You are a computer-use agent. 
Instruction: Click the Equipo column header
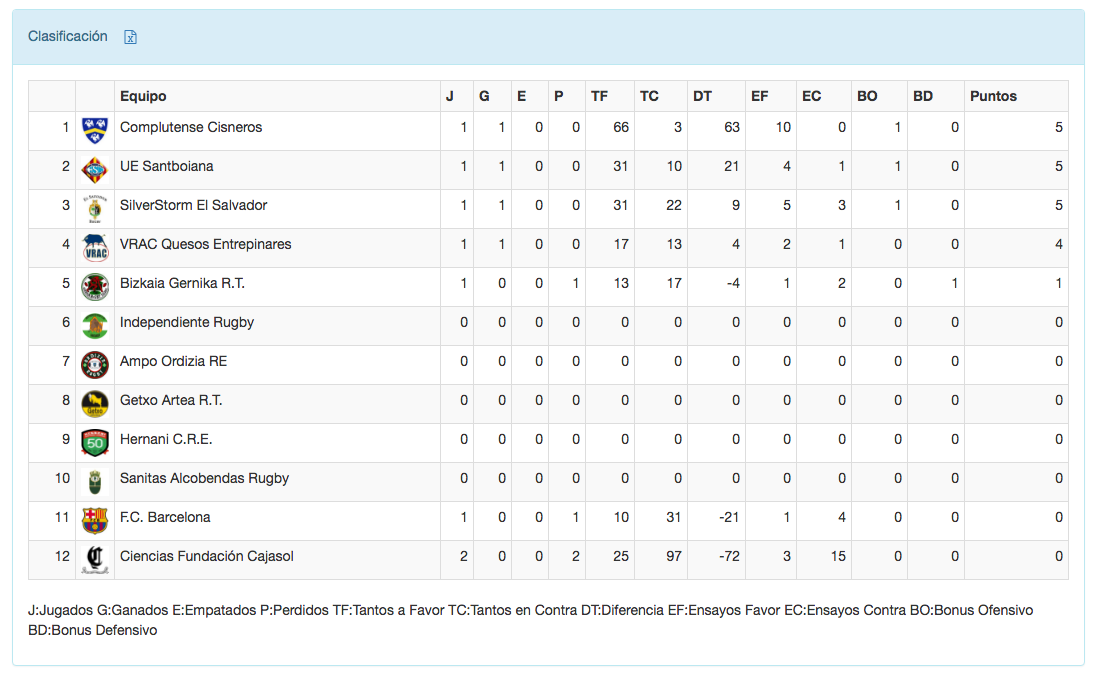click(143, 96)
